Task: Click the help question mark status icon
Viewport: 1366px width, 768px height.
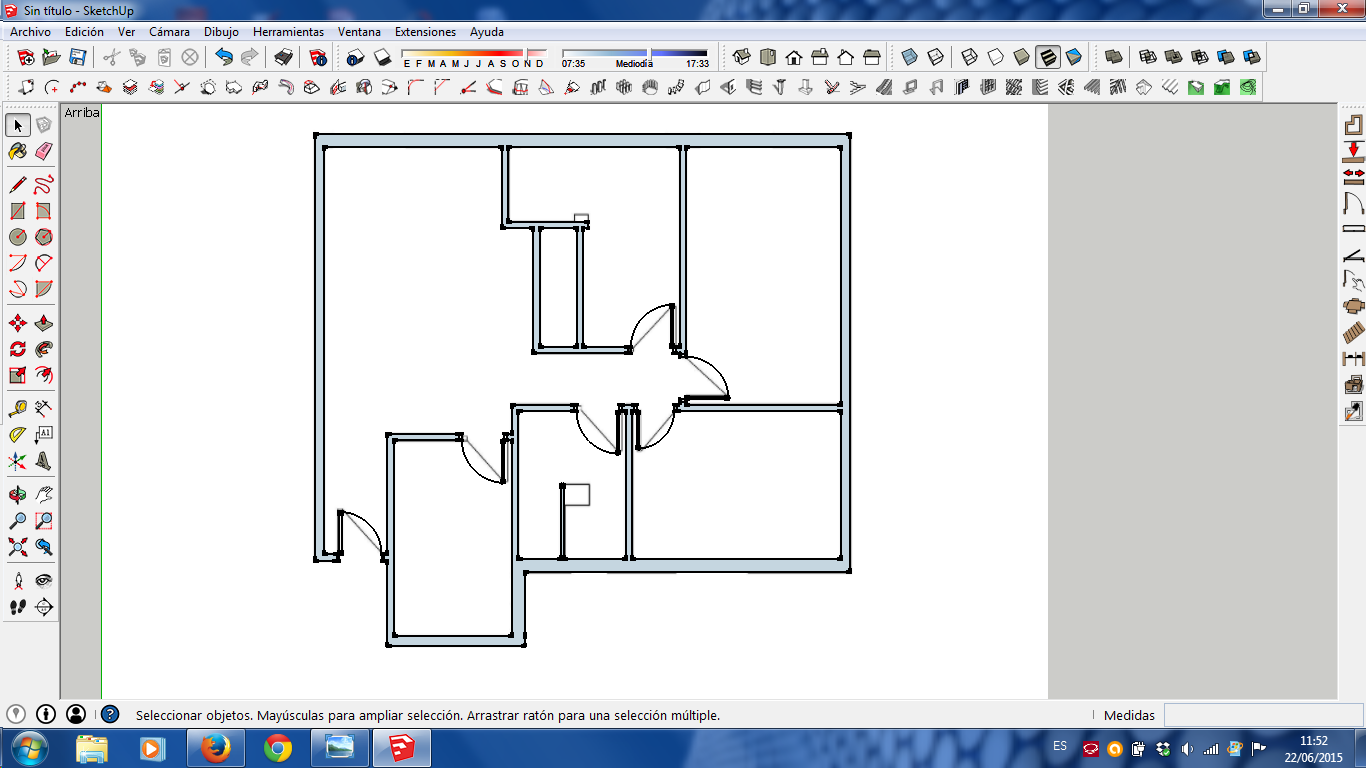Action: click(110, 714)
